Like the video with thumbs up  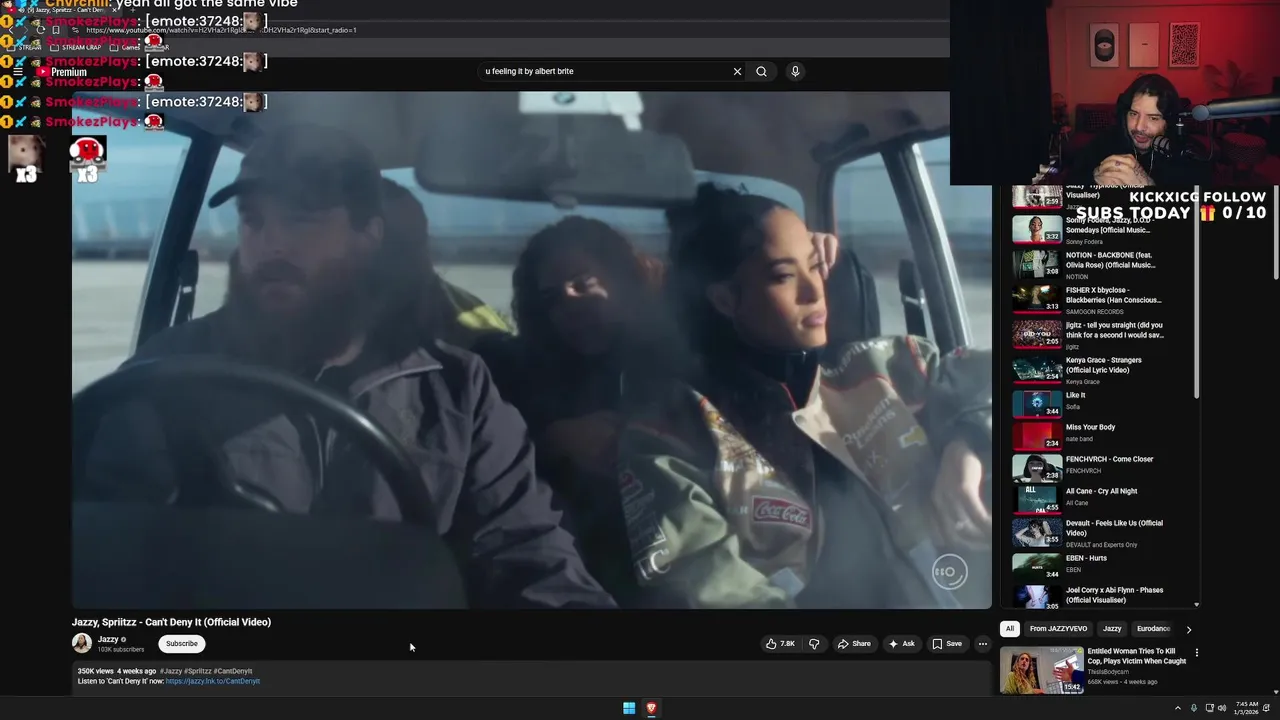781,644
